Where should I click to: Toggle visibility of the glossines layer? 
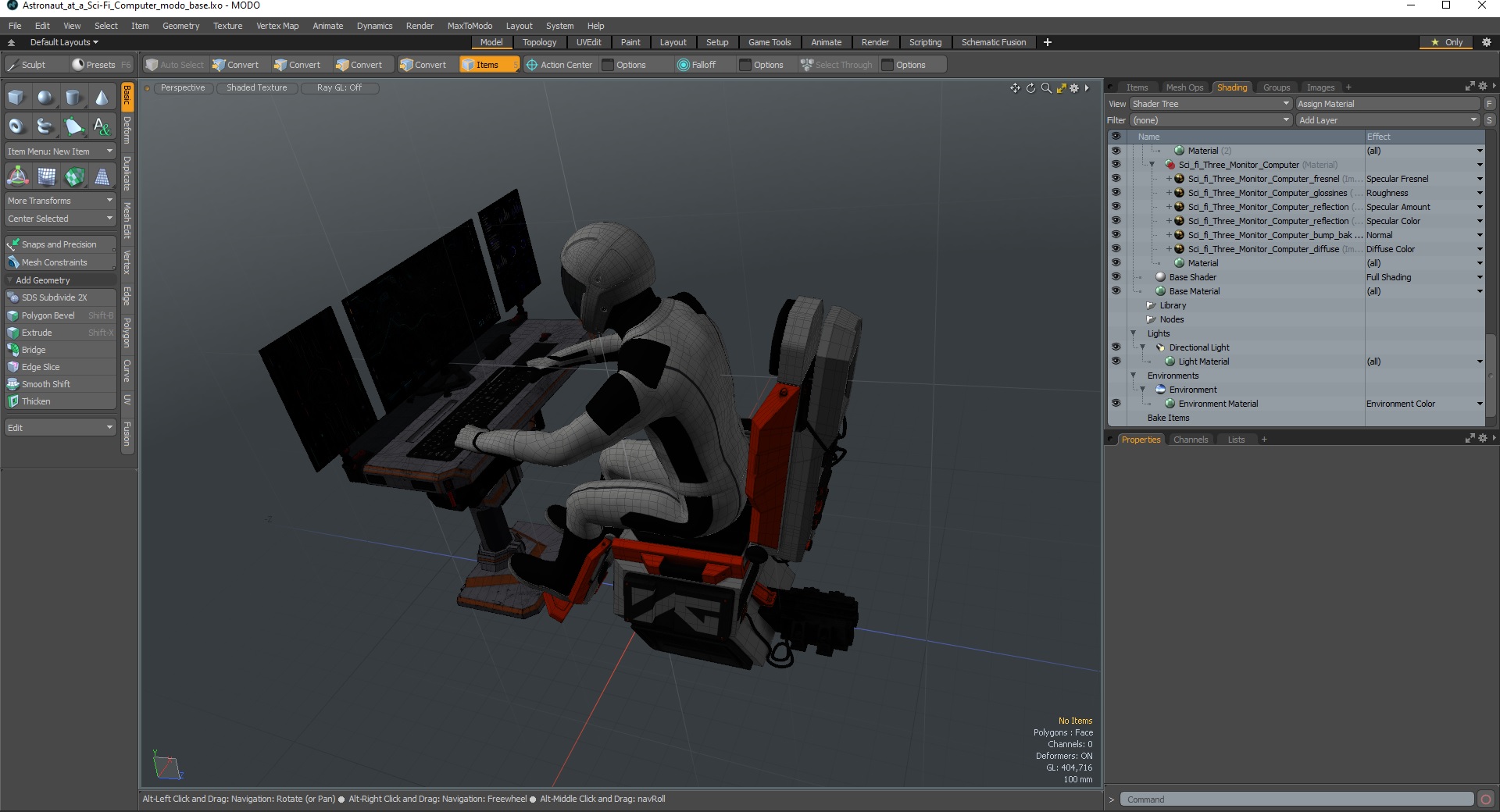coord(1116,193)
